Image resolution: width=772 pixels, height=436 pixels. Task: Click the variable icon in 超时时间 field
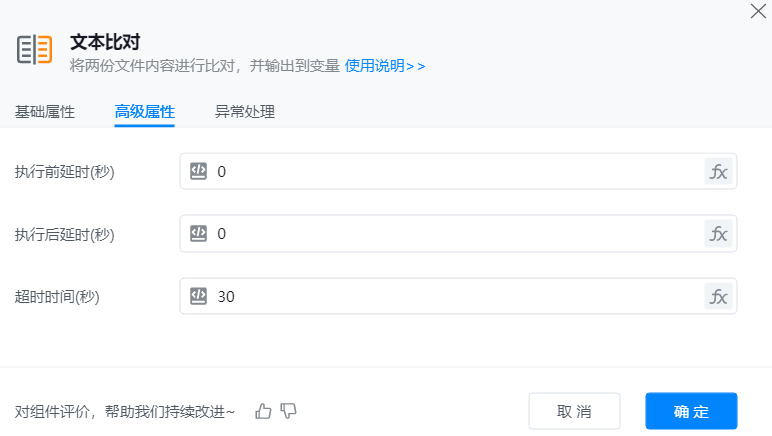point(198,296)
